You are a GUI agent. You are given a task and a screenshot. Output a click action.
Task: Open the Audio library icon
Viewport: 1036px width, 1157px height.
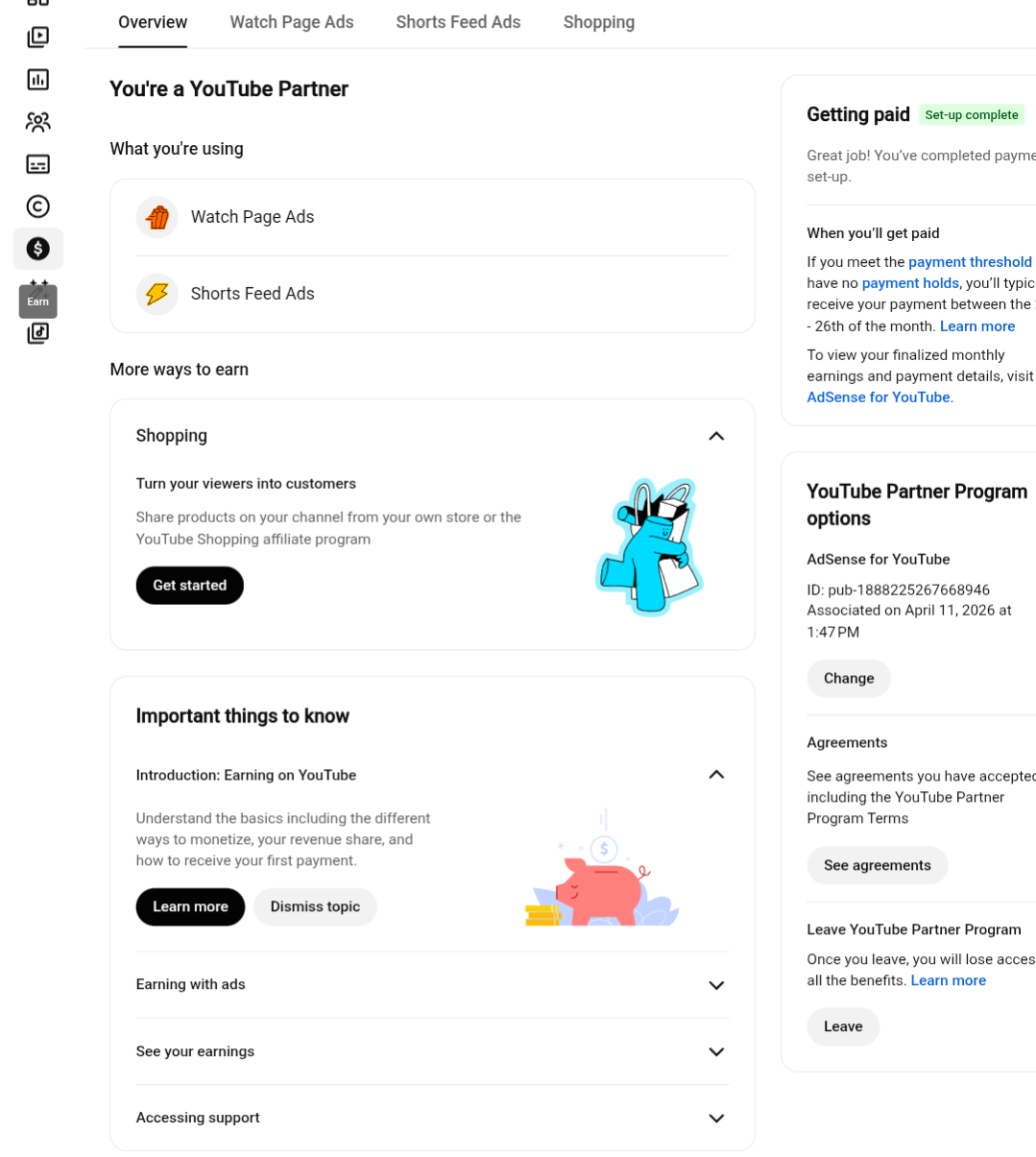point(37,333)
